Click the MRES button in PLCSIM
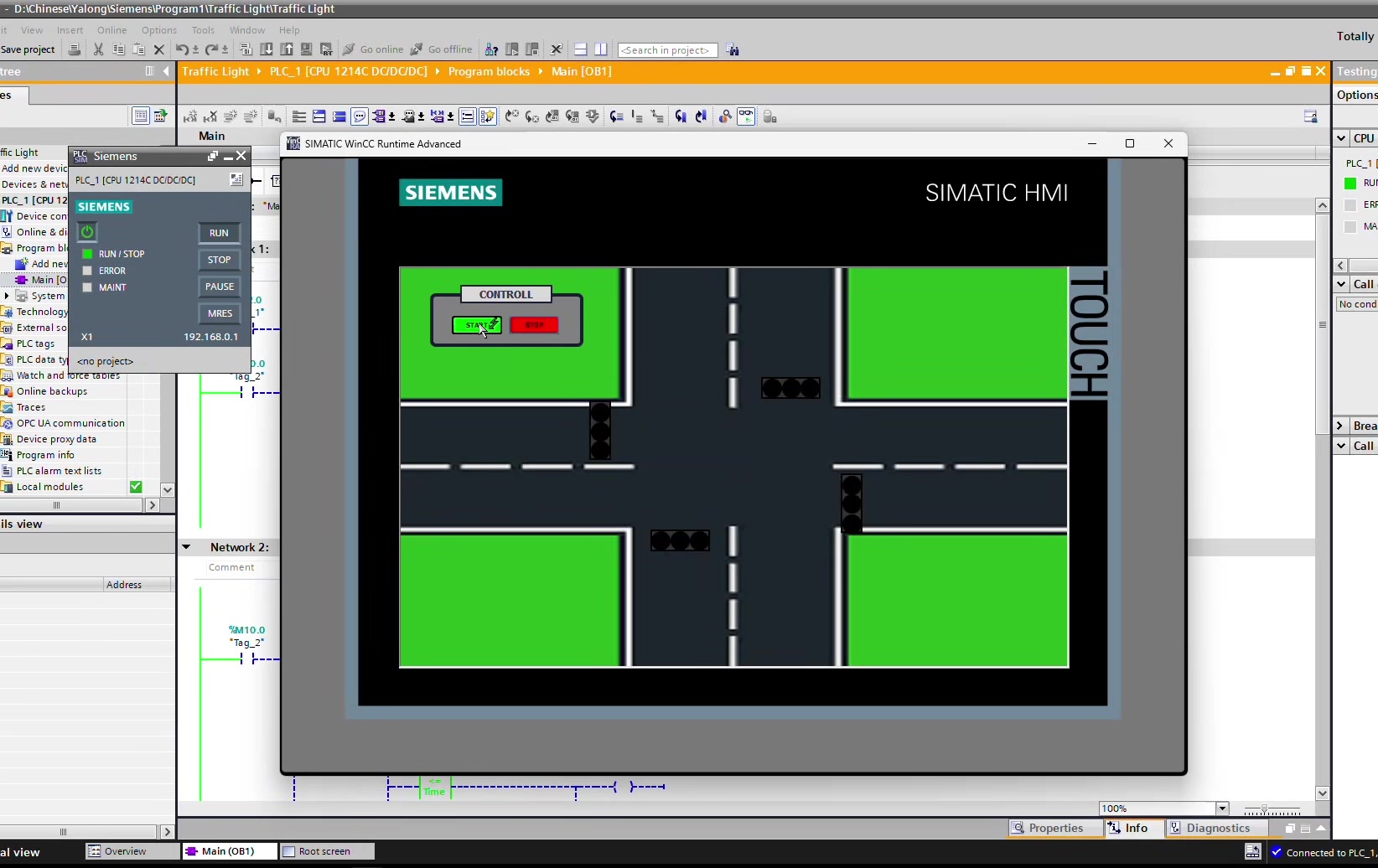This screenshot has width=1378, height=868. [x=219, y=313]
